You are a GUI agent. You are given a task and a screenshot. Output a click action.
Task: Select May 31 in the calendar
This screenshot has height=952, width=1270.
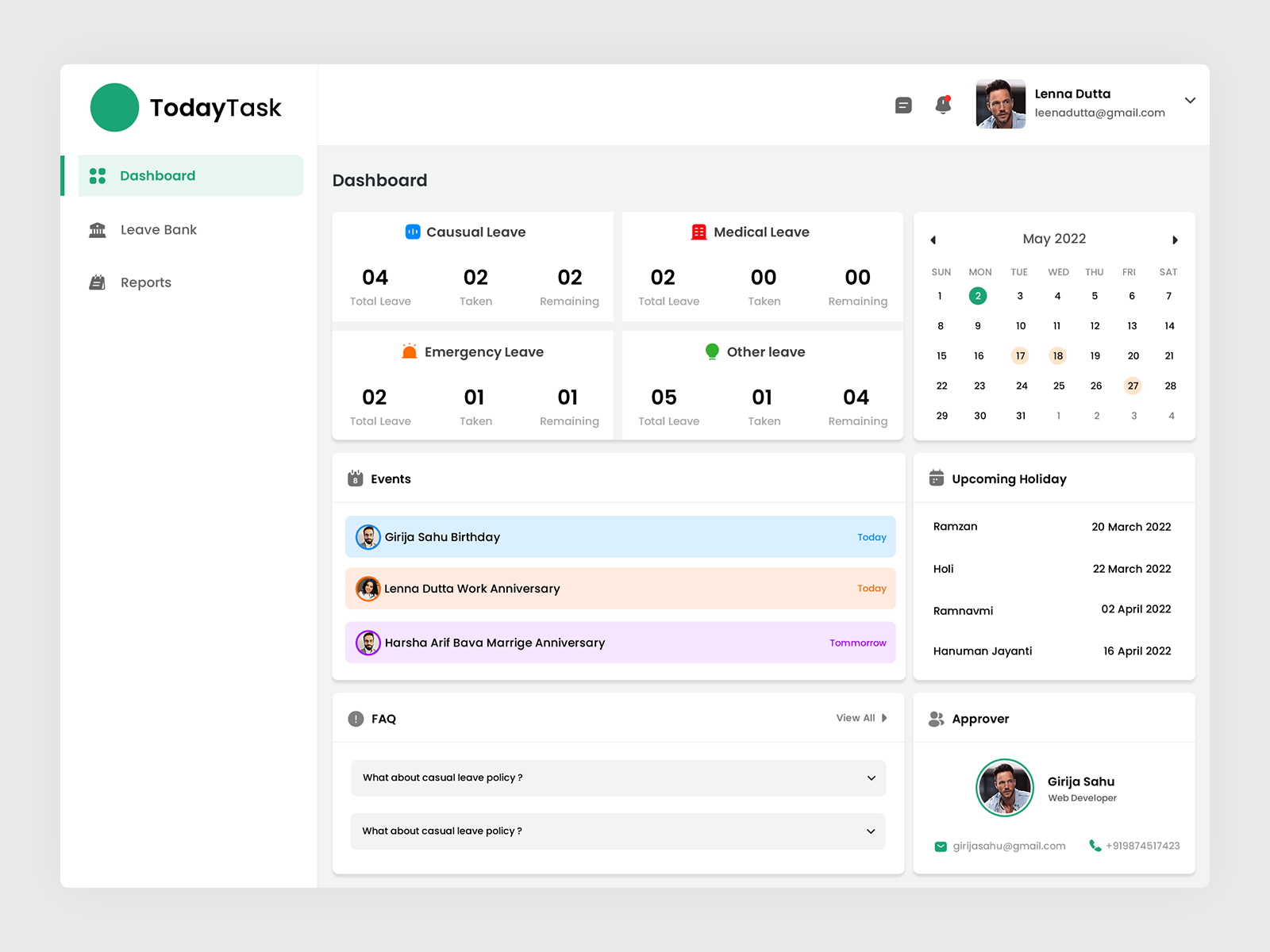1021,416
